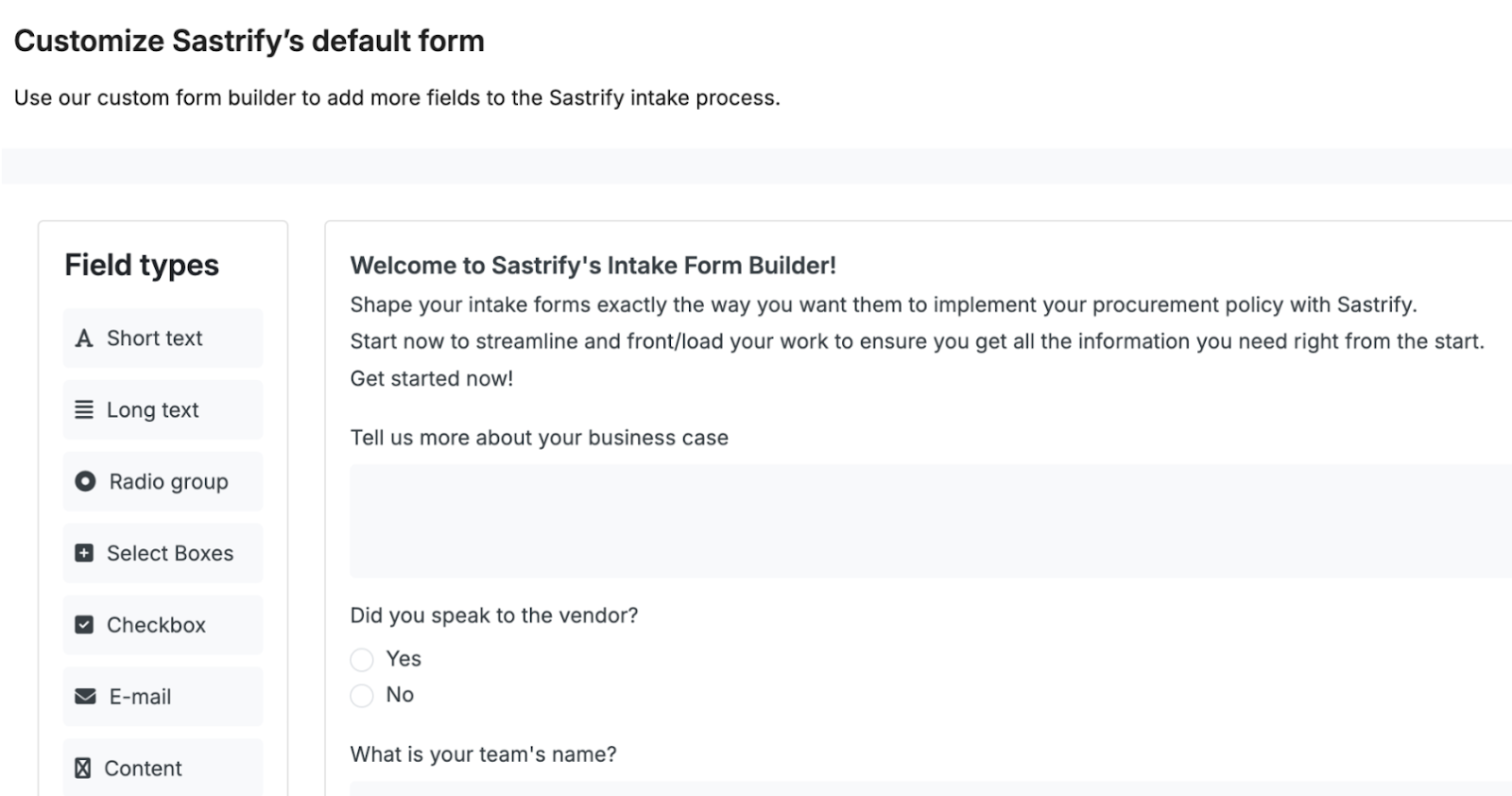Click the E-mail envelope icon
Viewport: 1512px width, 796px height.
click(x=84, y=697)
